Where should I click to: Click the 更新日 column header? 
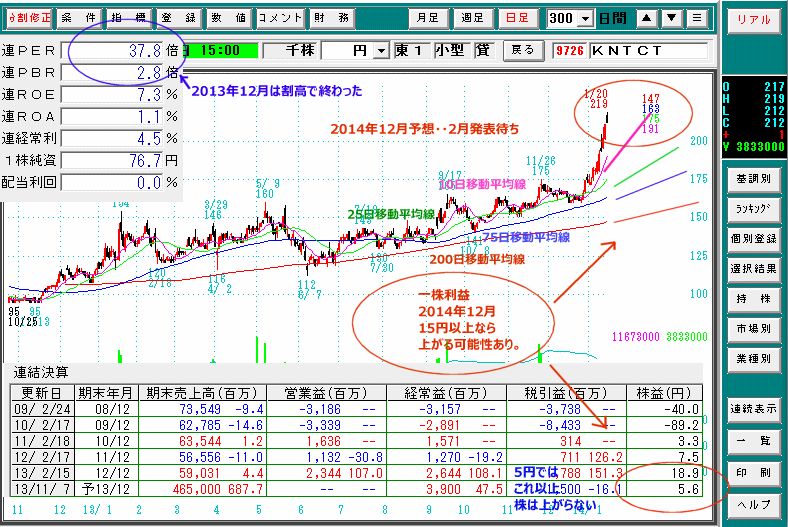(x=42, y=393)
